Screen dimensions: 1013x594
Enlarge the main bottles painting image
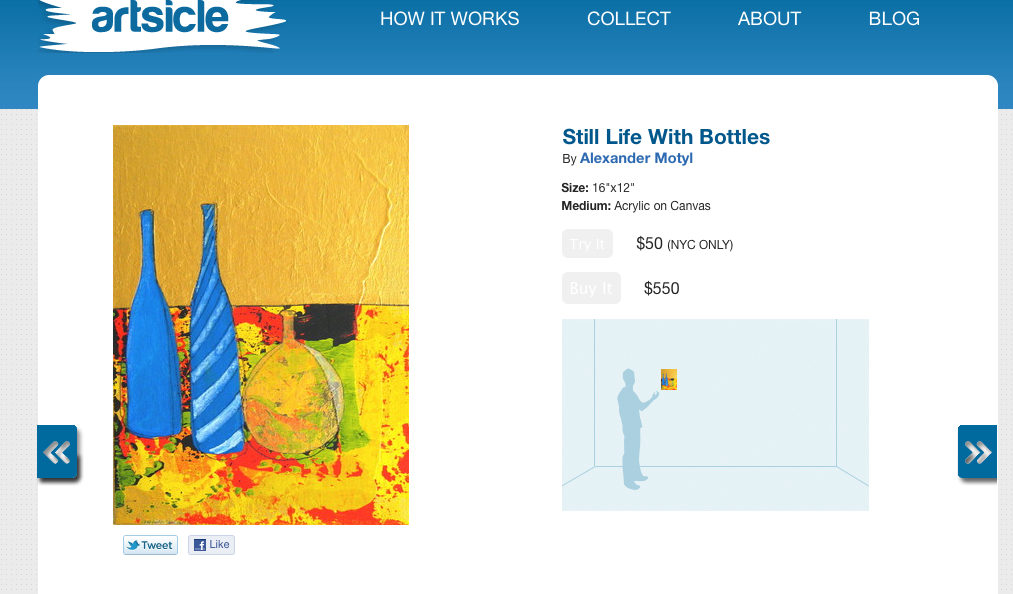point(260,325)
